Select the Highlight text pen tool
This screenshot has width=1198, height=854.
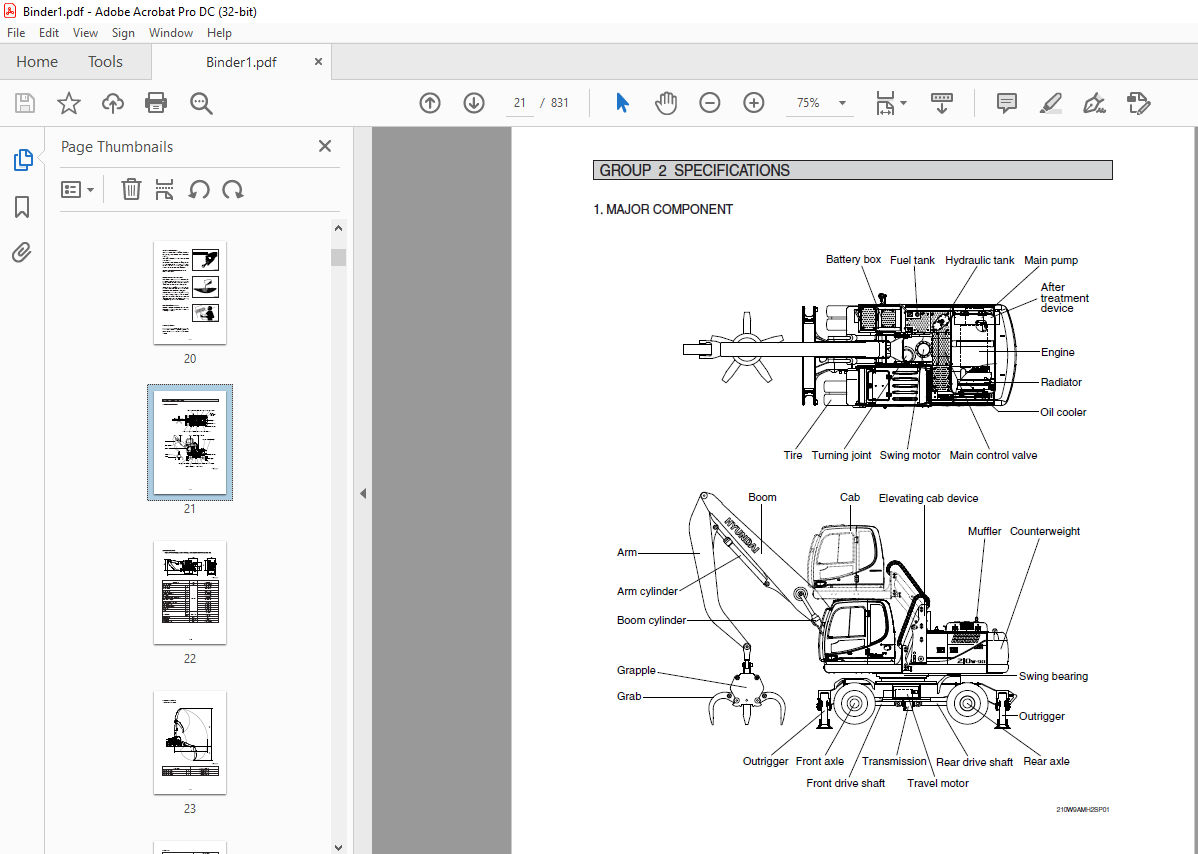coord(1051,103)
